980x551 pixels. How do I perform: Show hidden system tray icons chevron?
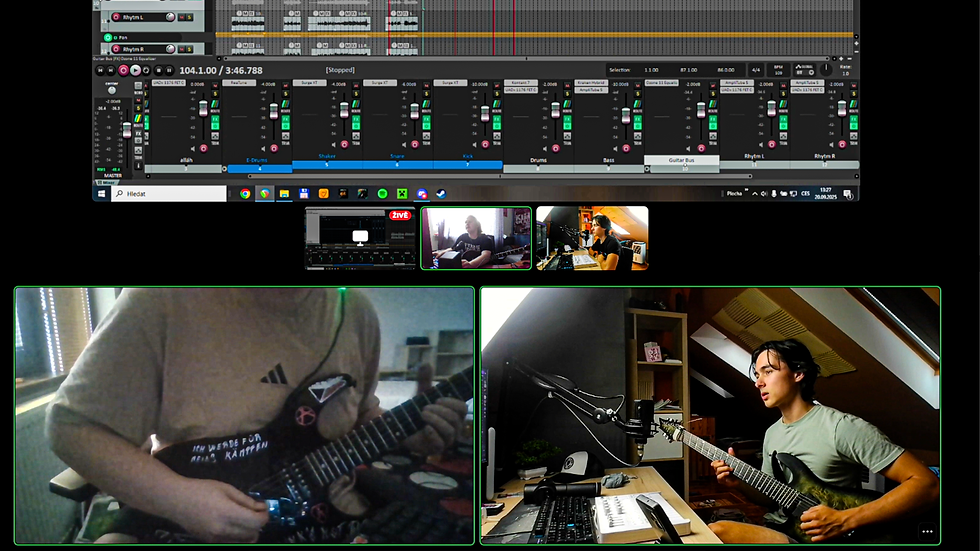[x=755, y=194]
